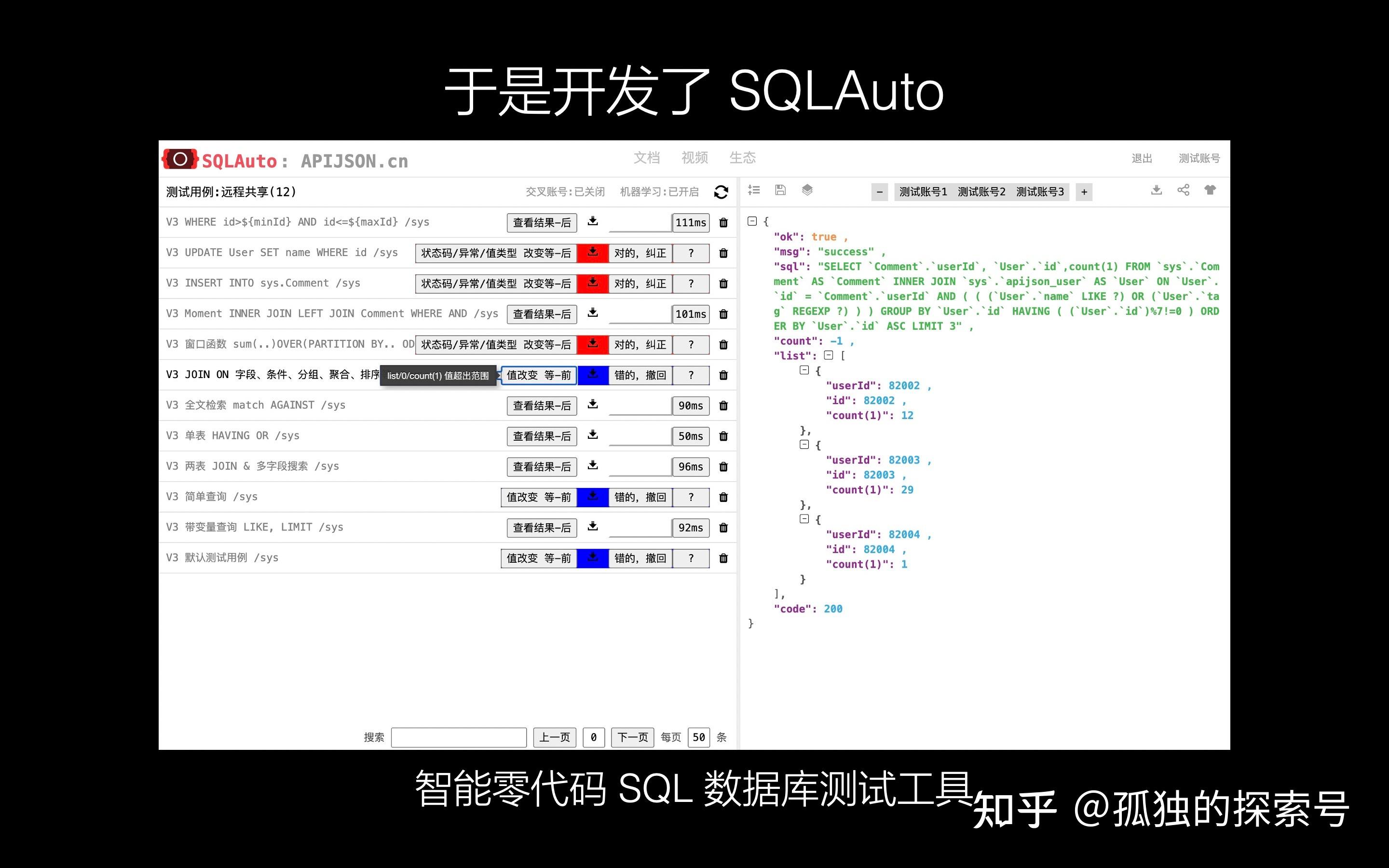Click the share icon in result toolbar

(x=1183, y=190)
